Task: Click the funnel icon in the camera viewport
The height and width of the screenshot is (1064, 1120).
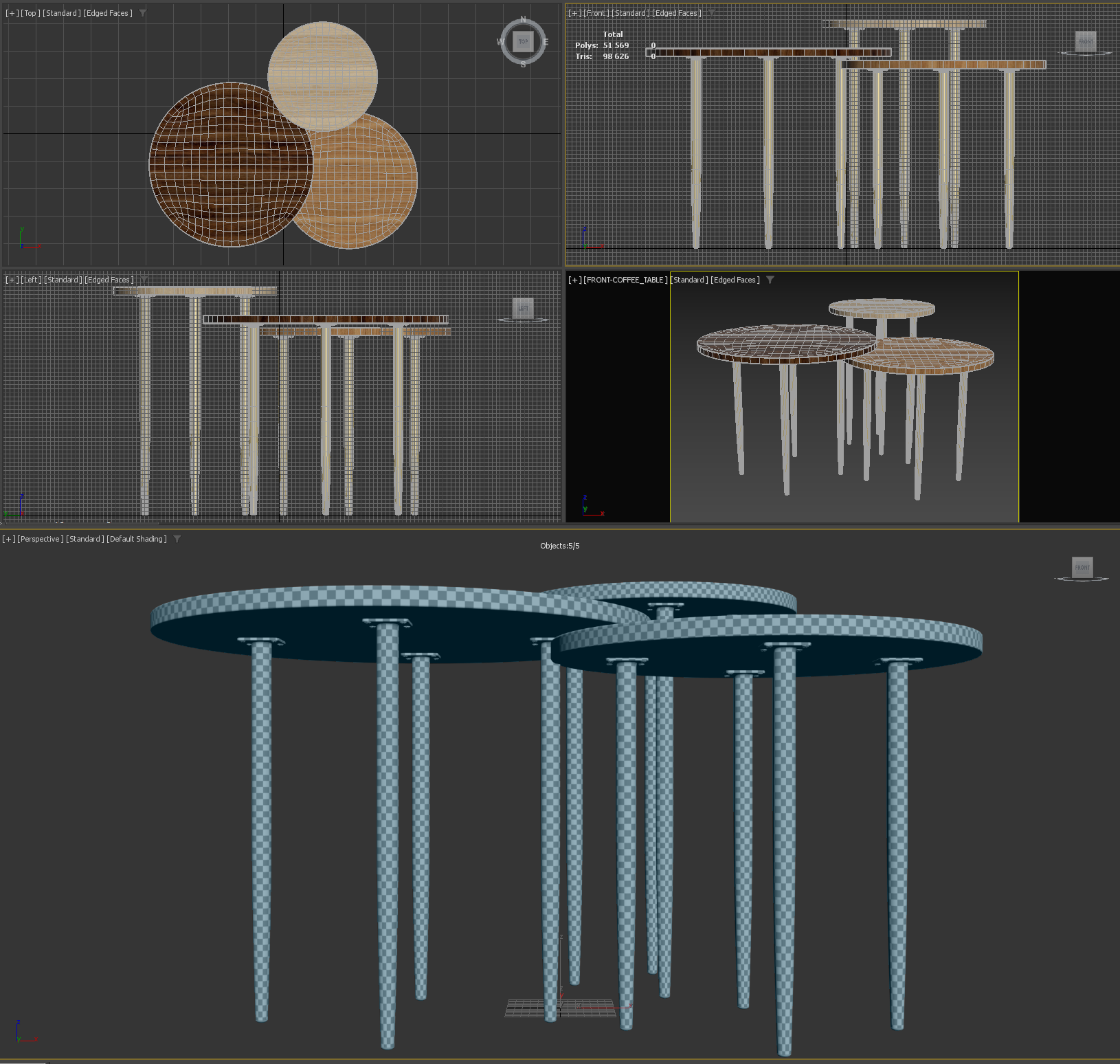Action: [x=770, y=280]
